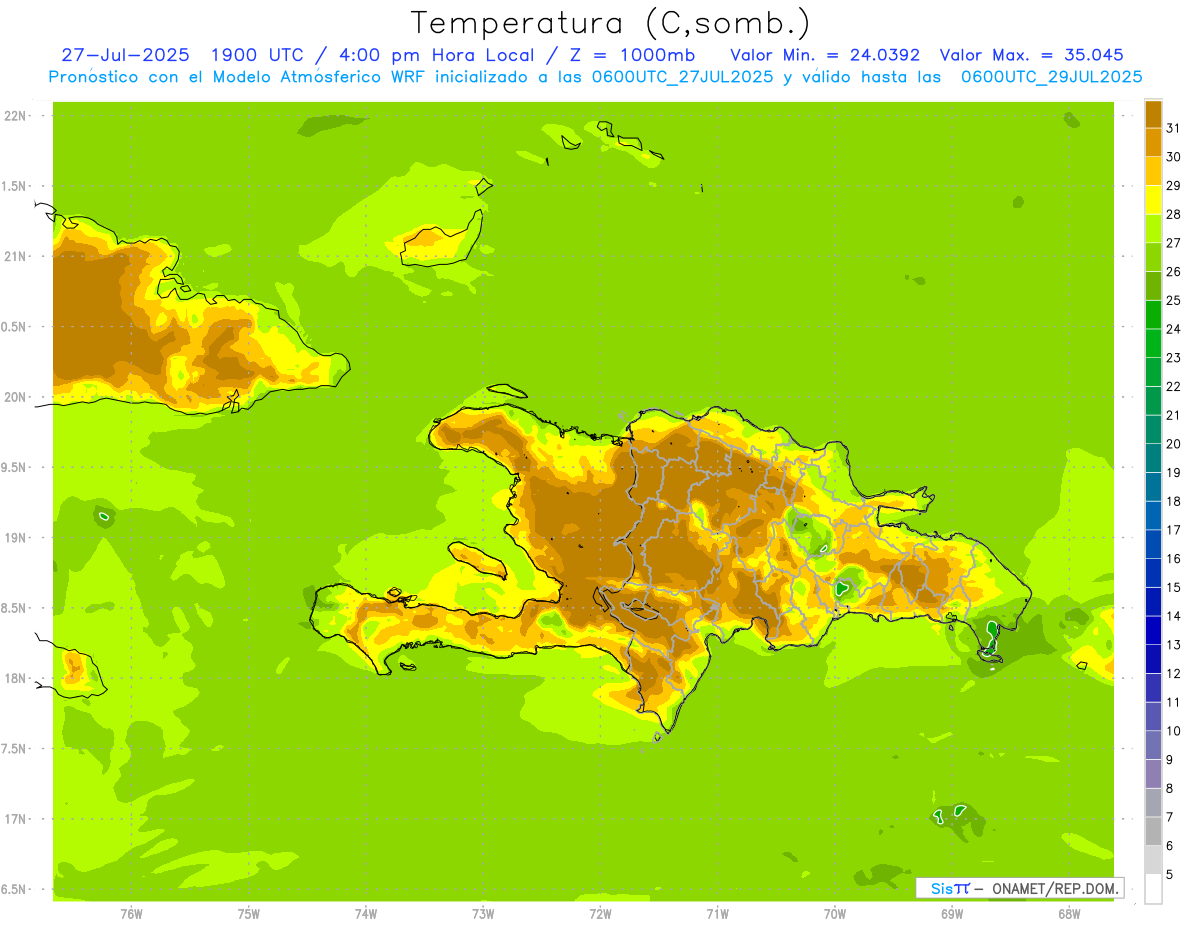
Task: Click the colorbar value label '12'
Action: [x=1173, y=674]
